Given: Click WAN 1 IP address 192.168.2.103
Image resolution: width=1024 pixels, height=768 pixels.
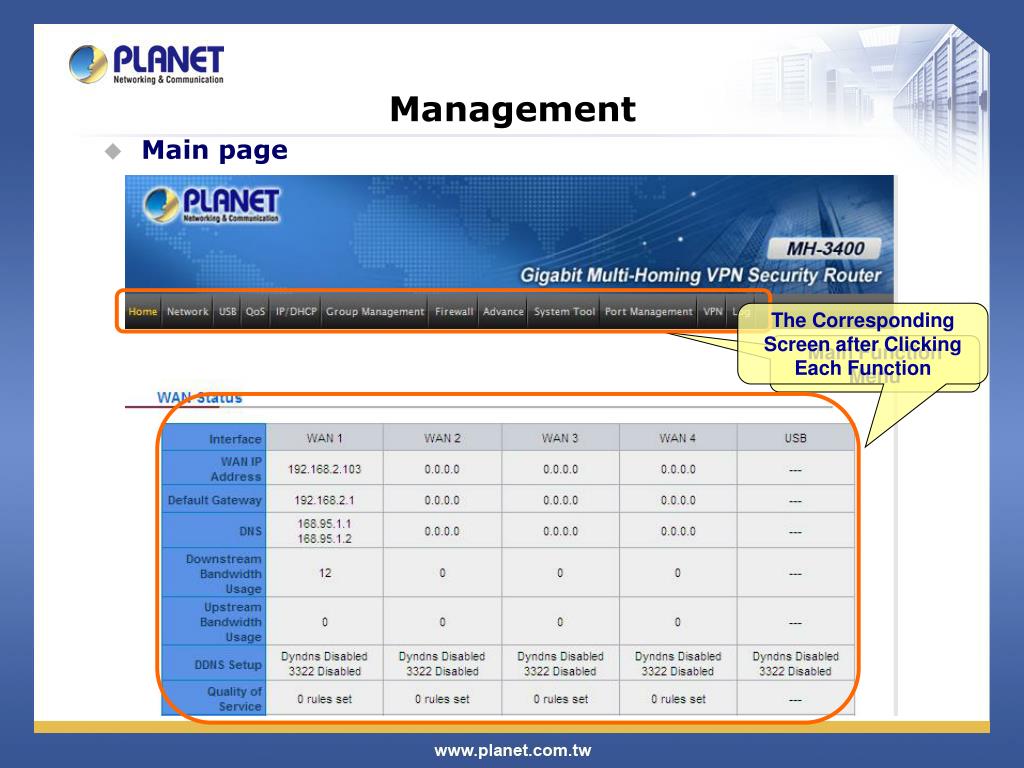Looking at the screenshot, I should coord(325,470).
